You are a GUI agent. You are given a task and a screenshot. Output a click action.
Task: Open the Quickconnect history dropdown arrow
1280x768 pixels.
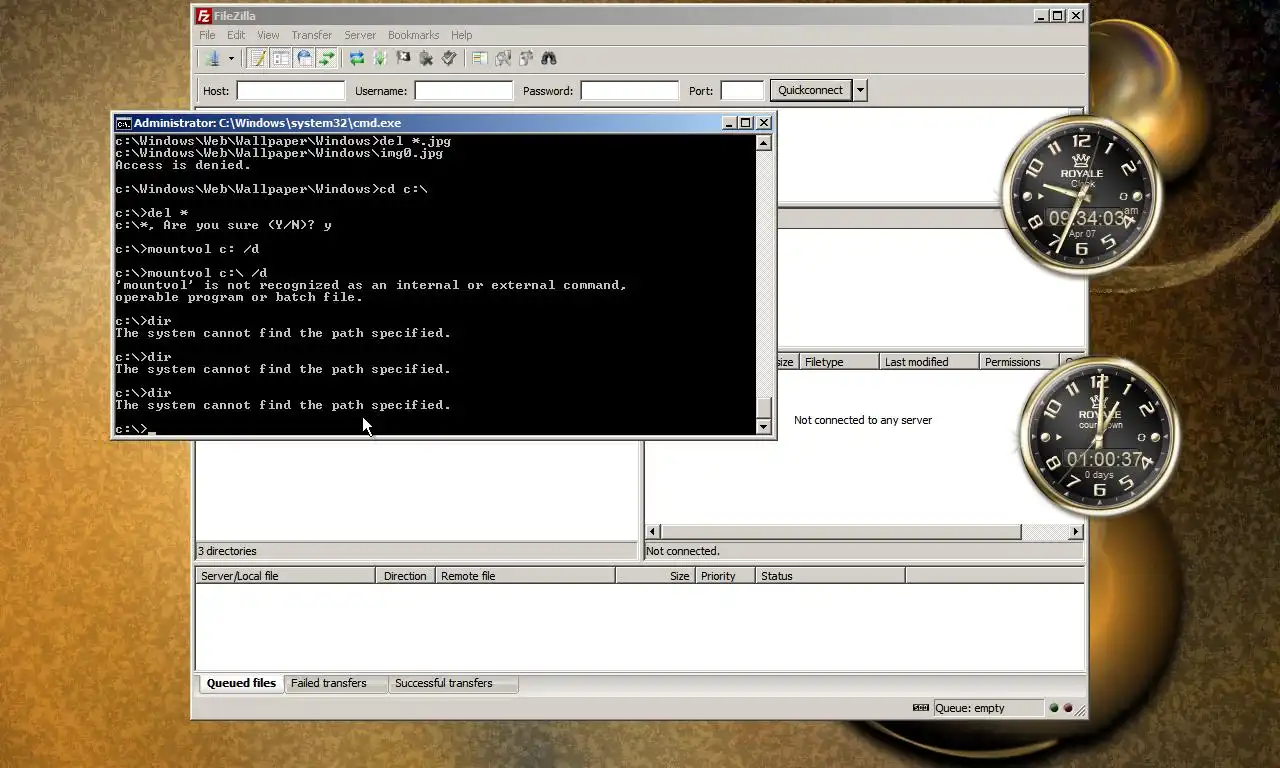(x=860, y=90)
